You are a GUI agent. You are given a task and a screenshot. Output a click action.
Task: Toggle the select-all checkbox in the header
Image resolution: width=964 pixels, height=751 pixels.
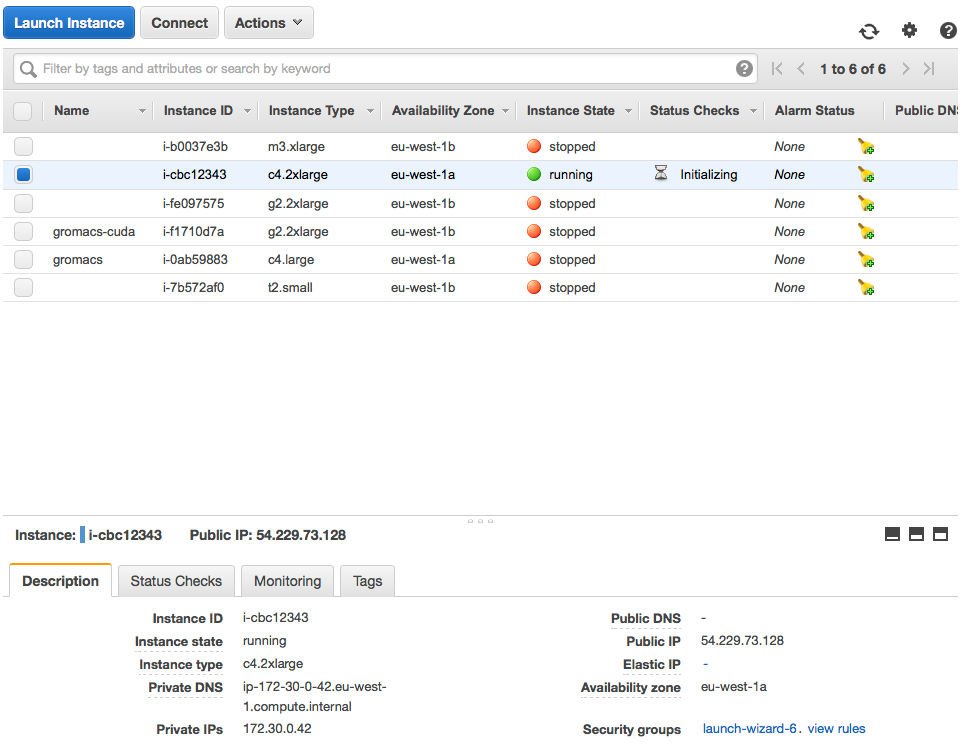[x=23, y=111]
